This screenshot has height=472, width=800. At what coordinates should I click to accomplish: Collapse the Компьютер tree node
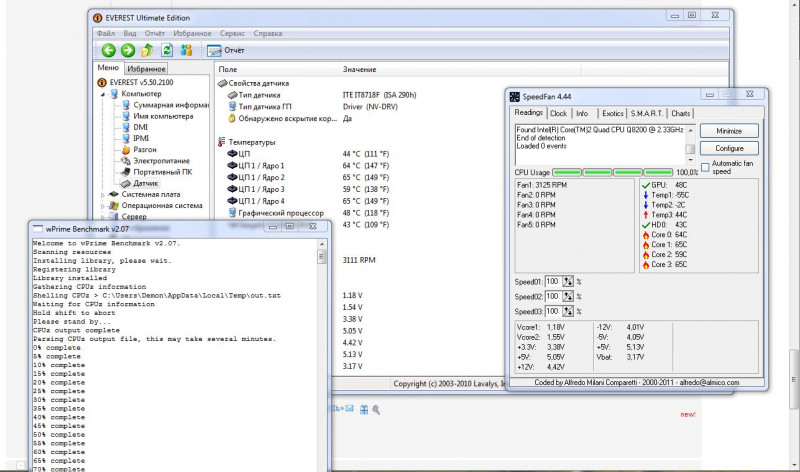pos(103,94)
